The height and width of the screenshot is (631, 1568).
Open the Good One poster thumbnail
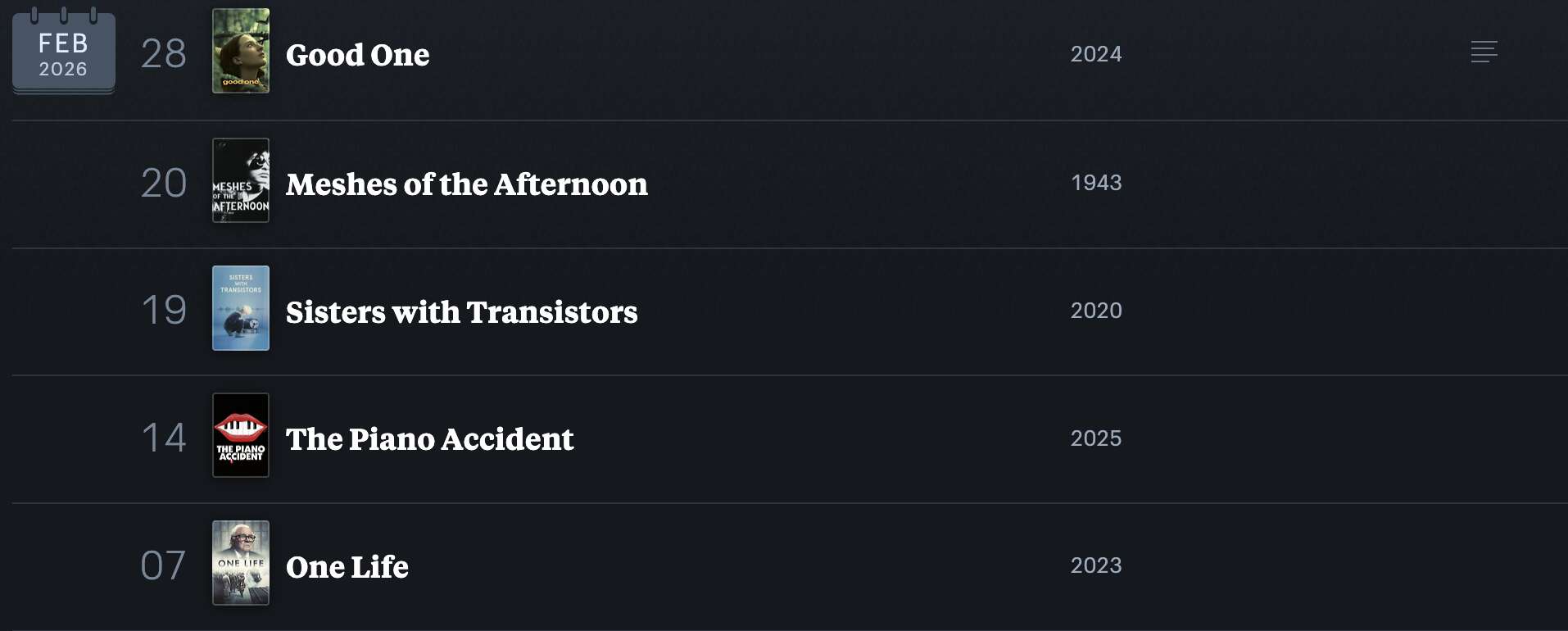click(x=241, y=51)
